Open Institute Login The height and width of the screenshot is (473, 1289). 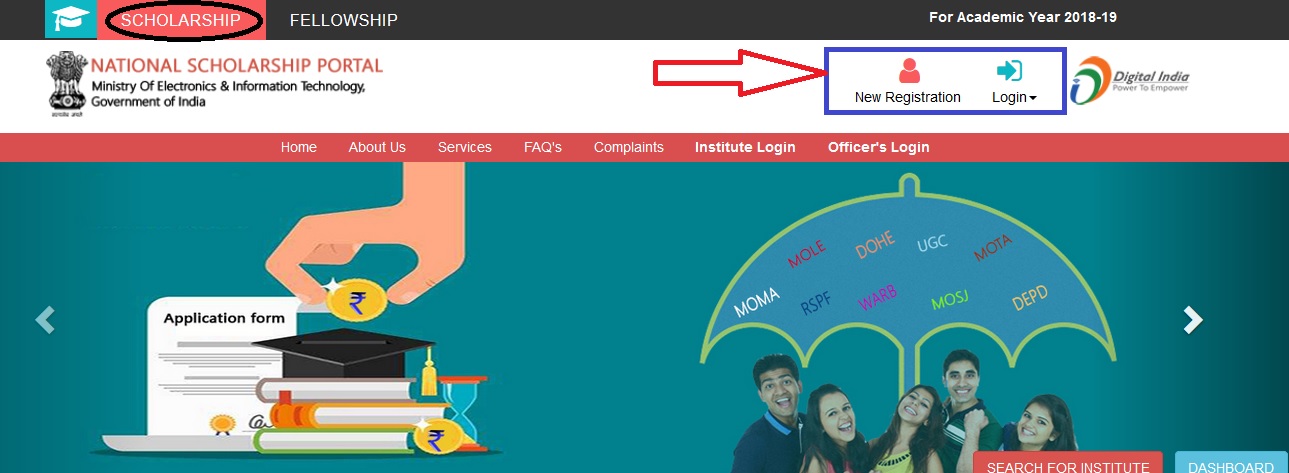coord(745,147)
